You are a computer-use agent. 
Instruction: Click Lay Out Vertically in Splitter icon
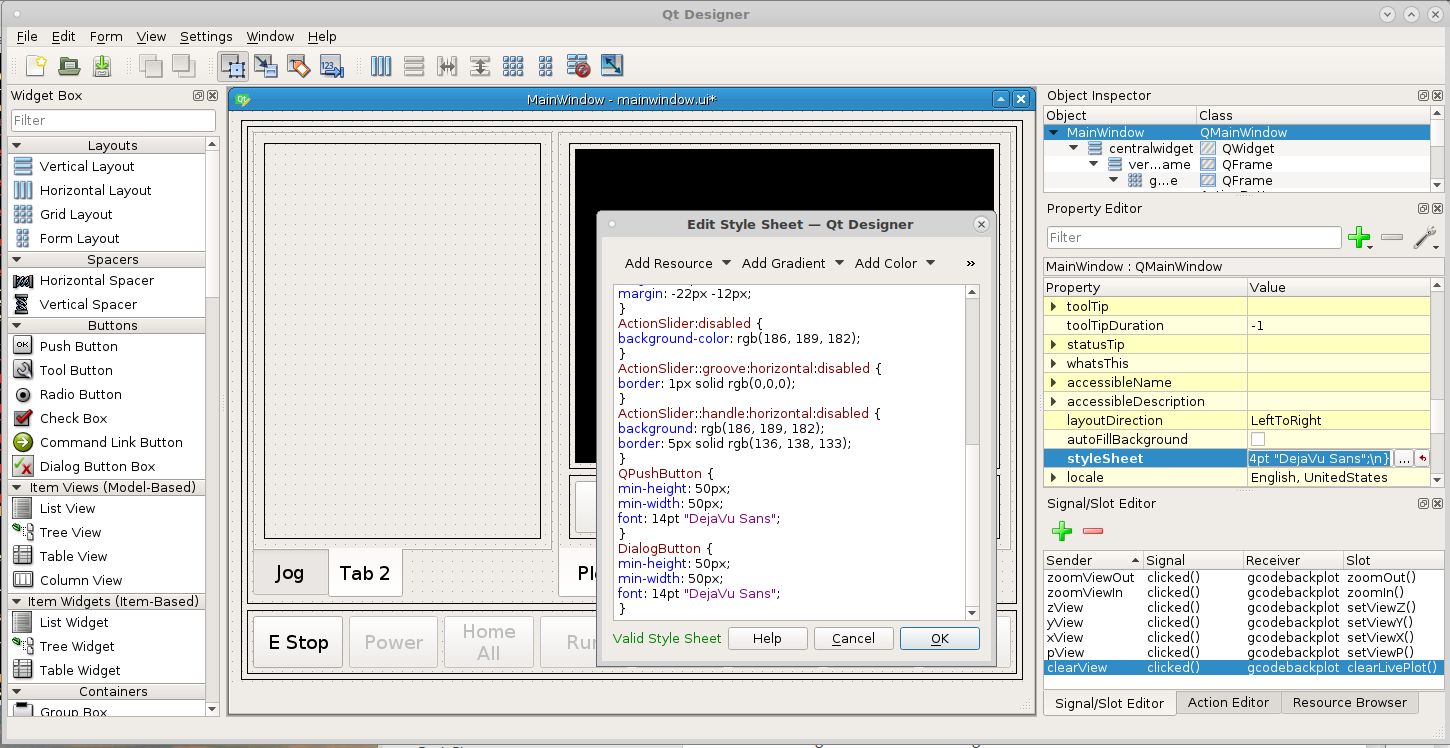(x=480, y=66)
